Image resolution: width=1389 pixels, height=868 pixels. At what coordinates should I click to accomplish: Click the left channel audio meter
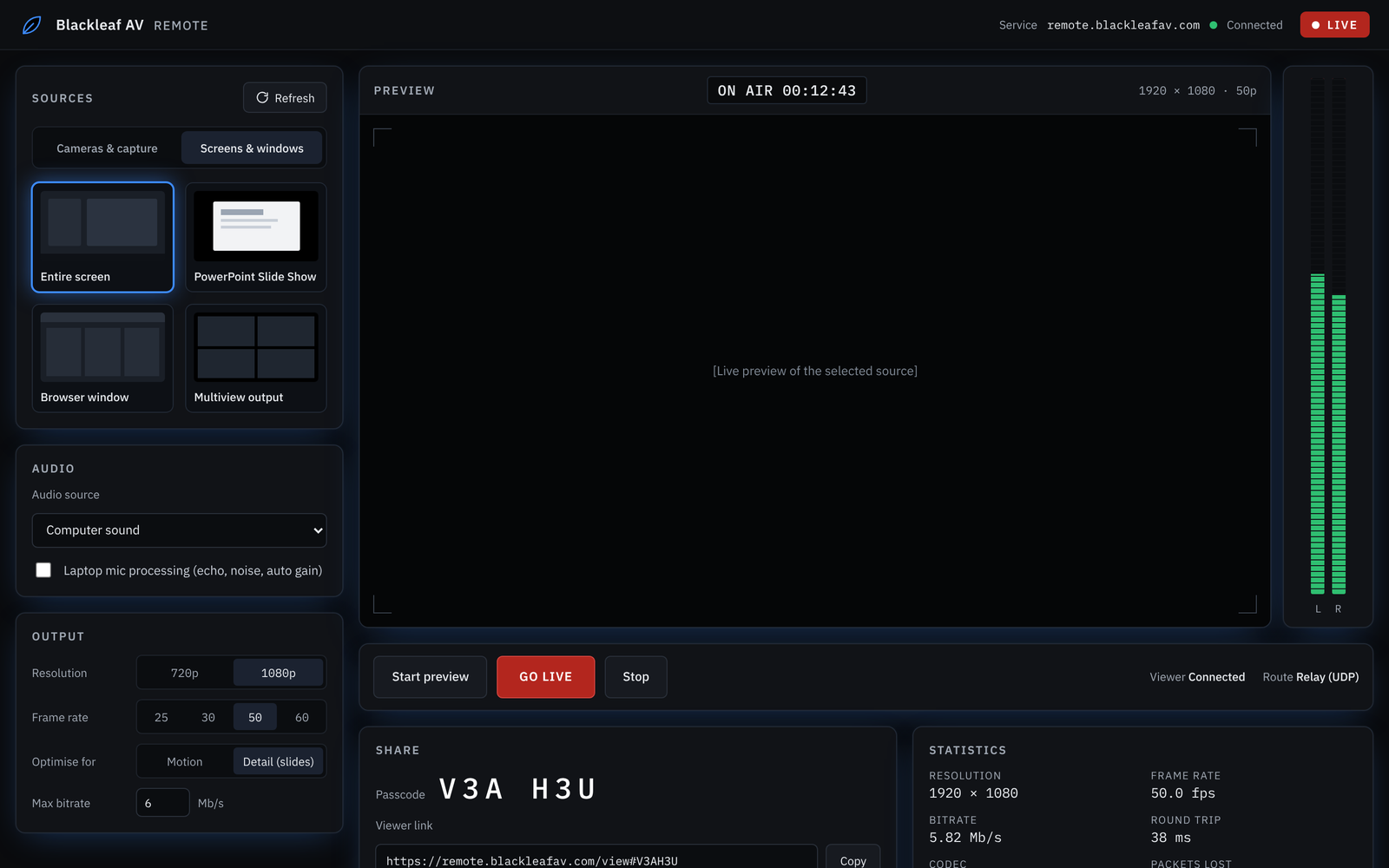click(x=1318, y=337)
